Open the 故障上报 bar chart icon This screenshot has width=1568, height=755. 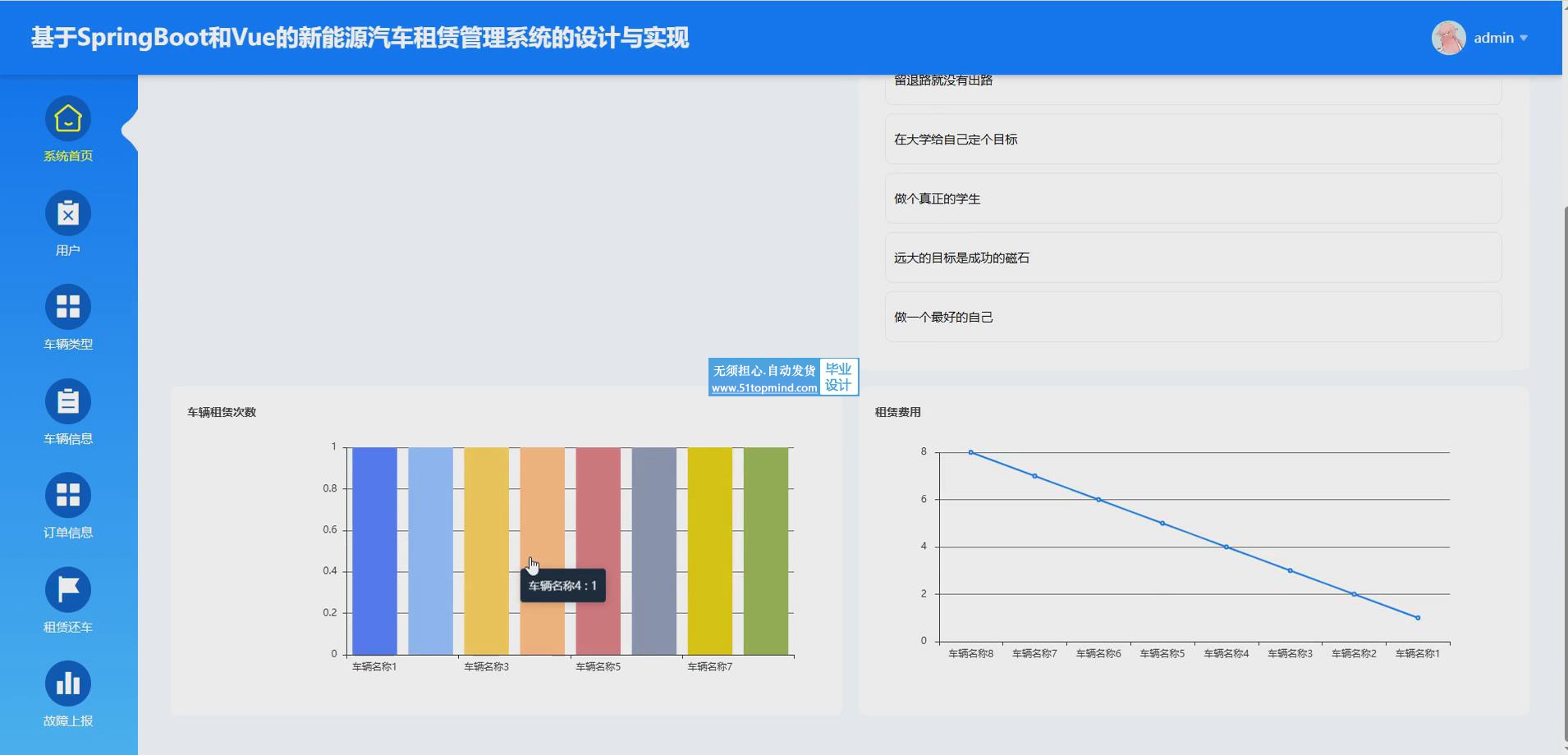pyautogui.click(x=67, y=684)
